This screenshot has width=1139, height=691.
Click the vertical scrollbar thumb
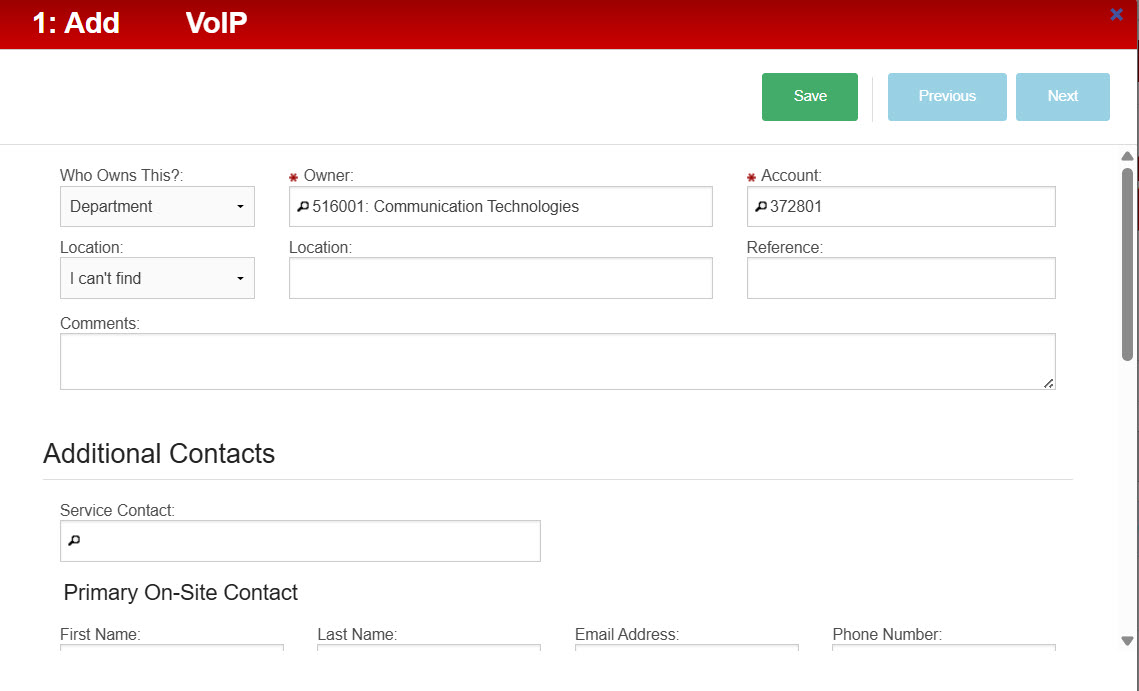[x=1127, y=262]
